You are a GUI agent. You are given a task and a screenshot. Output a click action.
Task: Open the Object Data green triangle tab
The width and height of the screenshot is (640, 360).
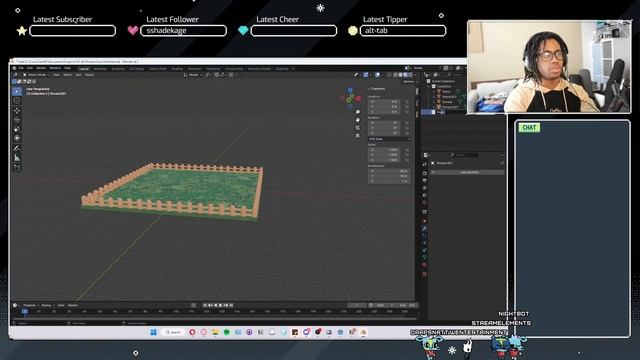[x=424, y=258]
